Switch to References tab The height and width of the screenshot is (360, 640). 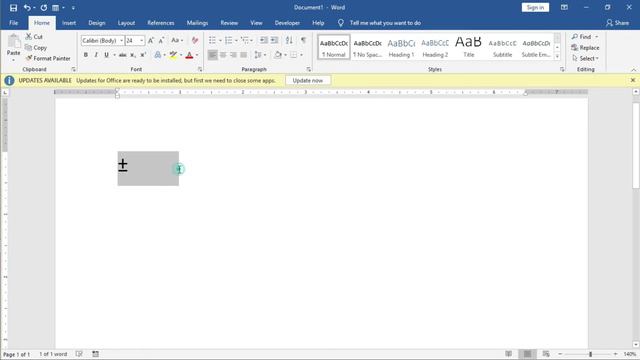click(161, 23)
